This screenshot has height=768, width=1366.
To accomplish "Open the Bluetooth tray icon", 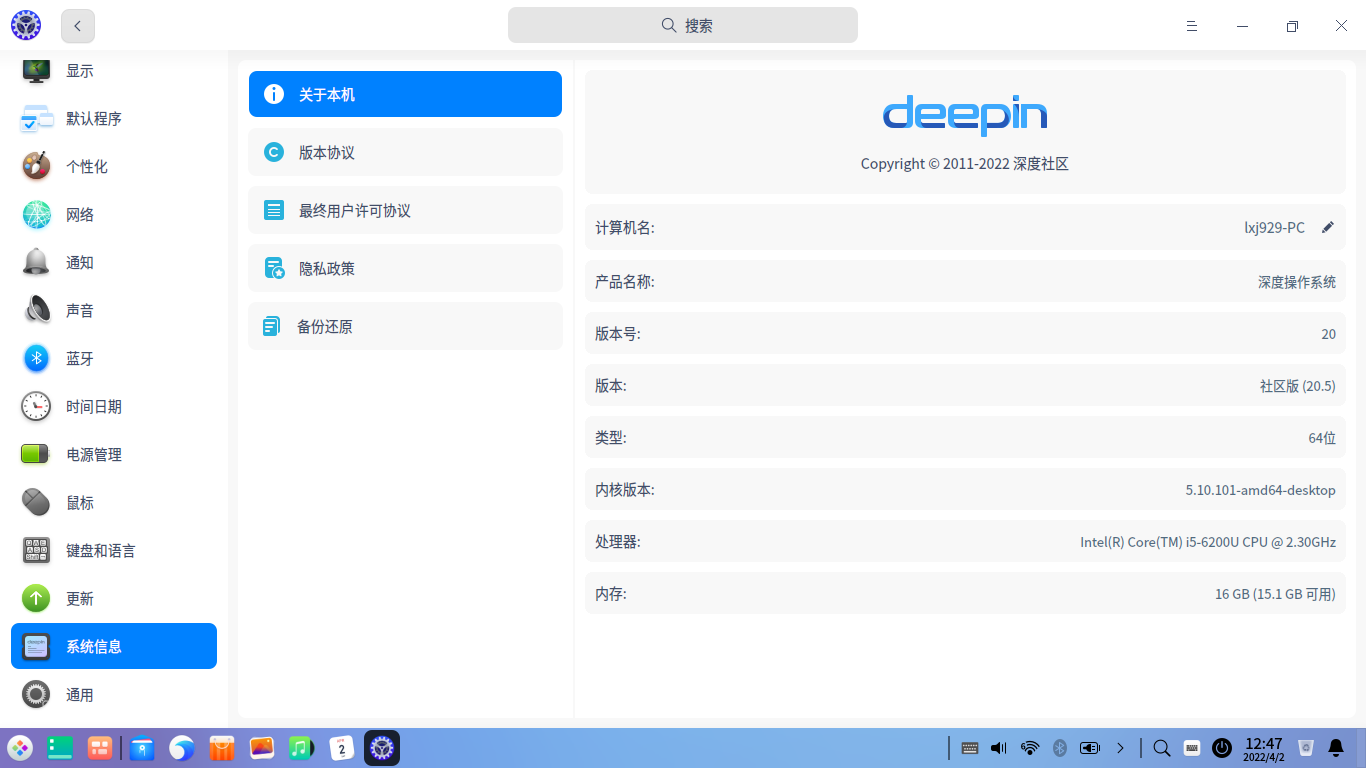I will pyautogui.click(x=1060, y=747).
